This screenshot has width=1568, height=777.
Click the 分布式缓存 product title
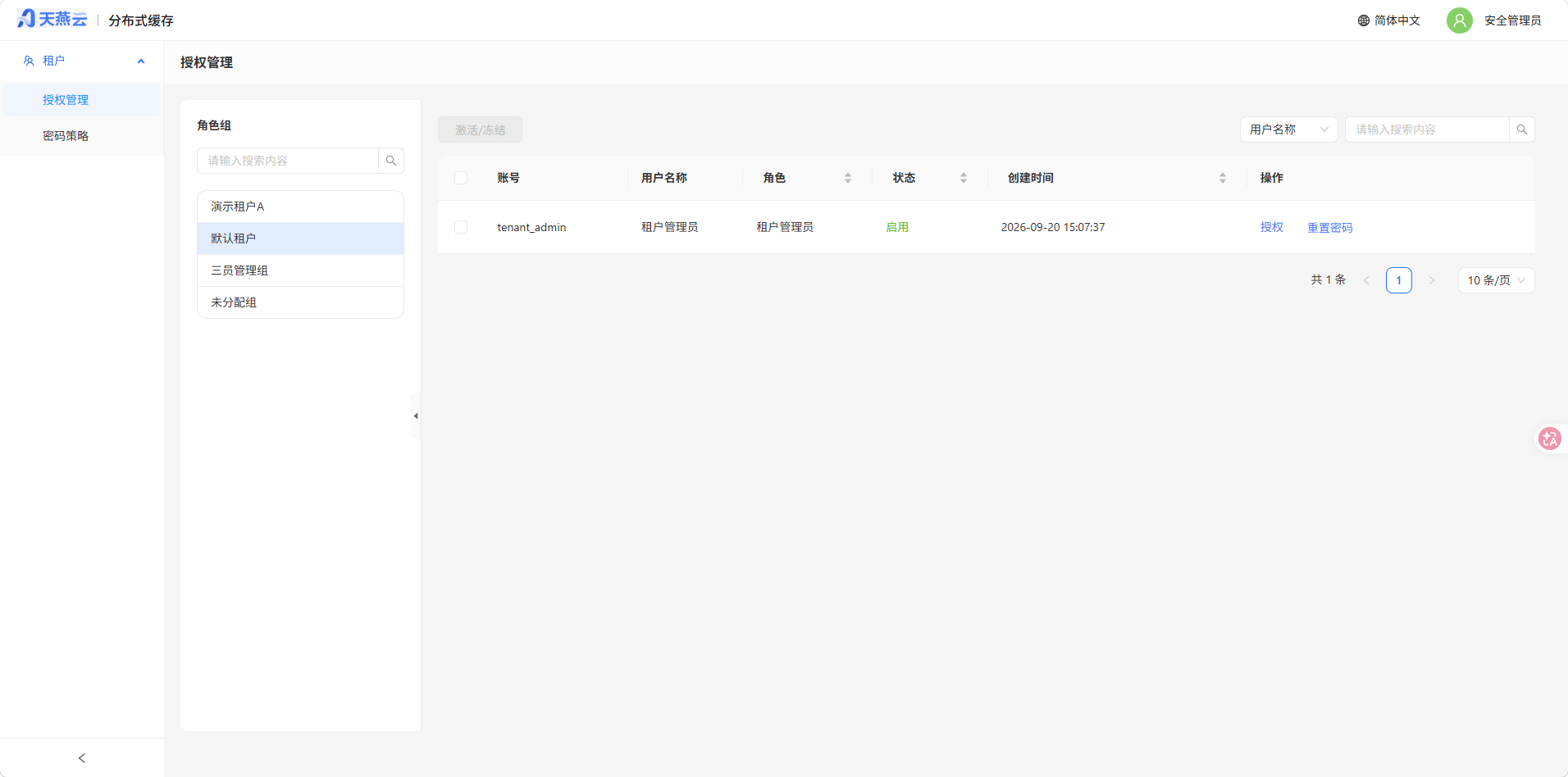tap(141, 20)
